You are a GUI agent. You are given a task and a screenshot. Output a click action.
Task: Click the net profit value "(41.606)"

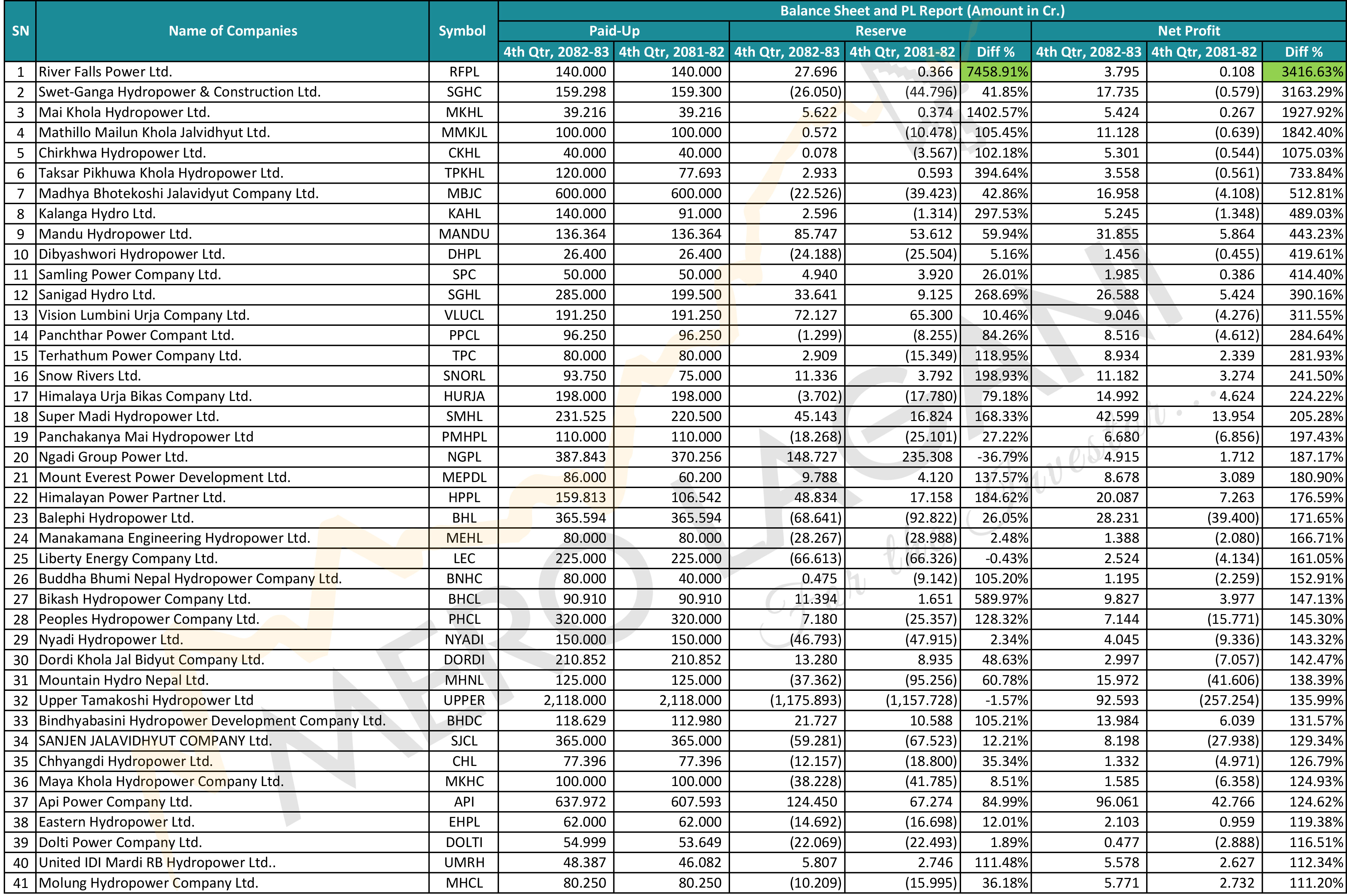pos(1233,680)
